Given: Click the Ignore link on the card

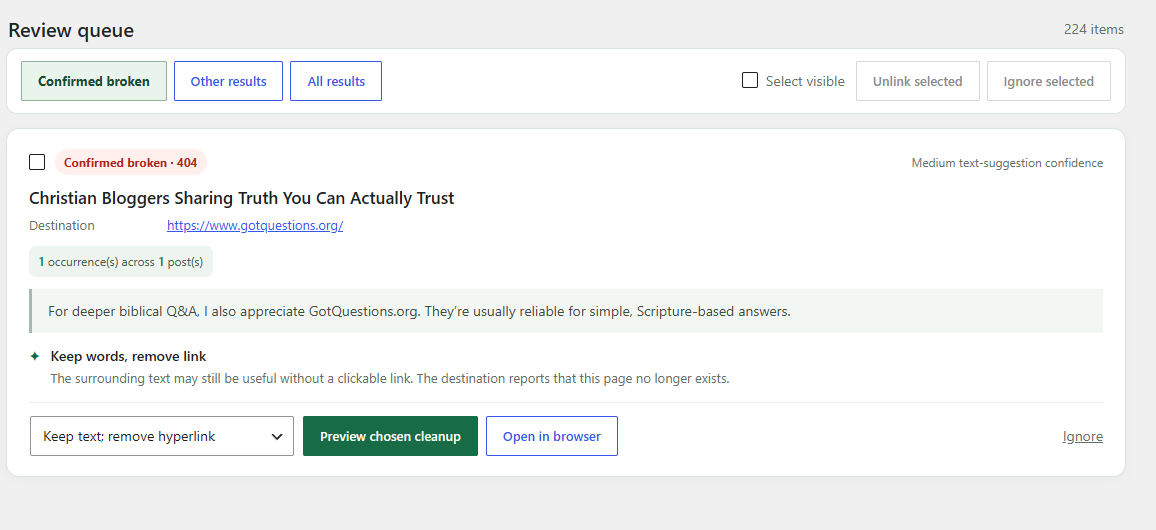Looking at the screenshot, I should pyautogui.click(x=1082, y=436).
